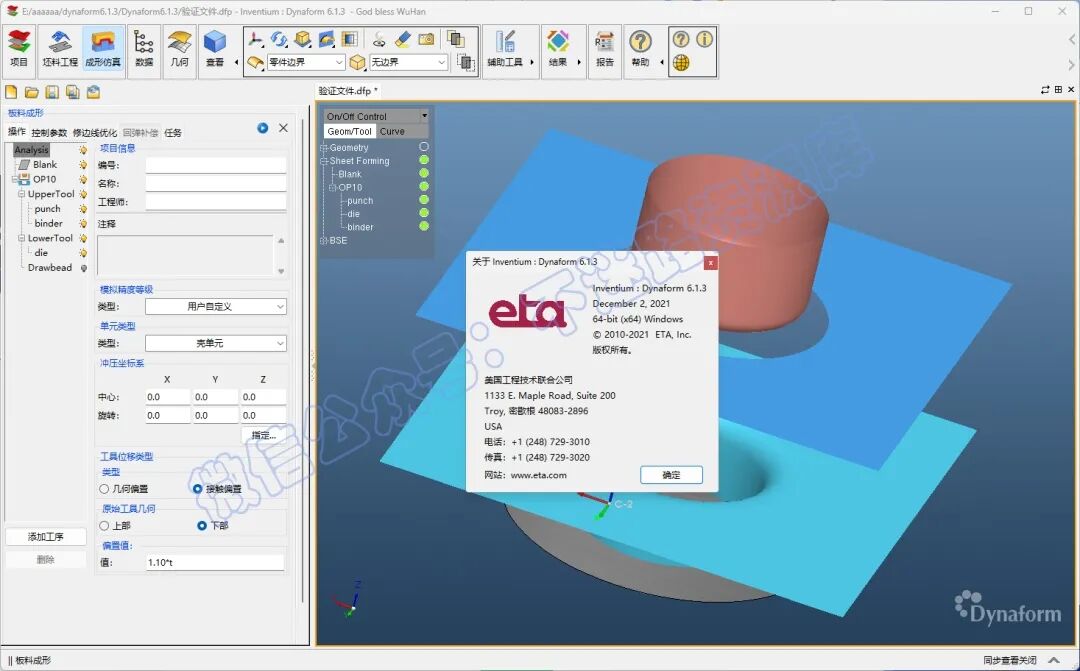Viewport: 1080px width, 671px height.
Task: Open the 报告 report module
Action: click(605, 50)
